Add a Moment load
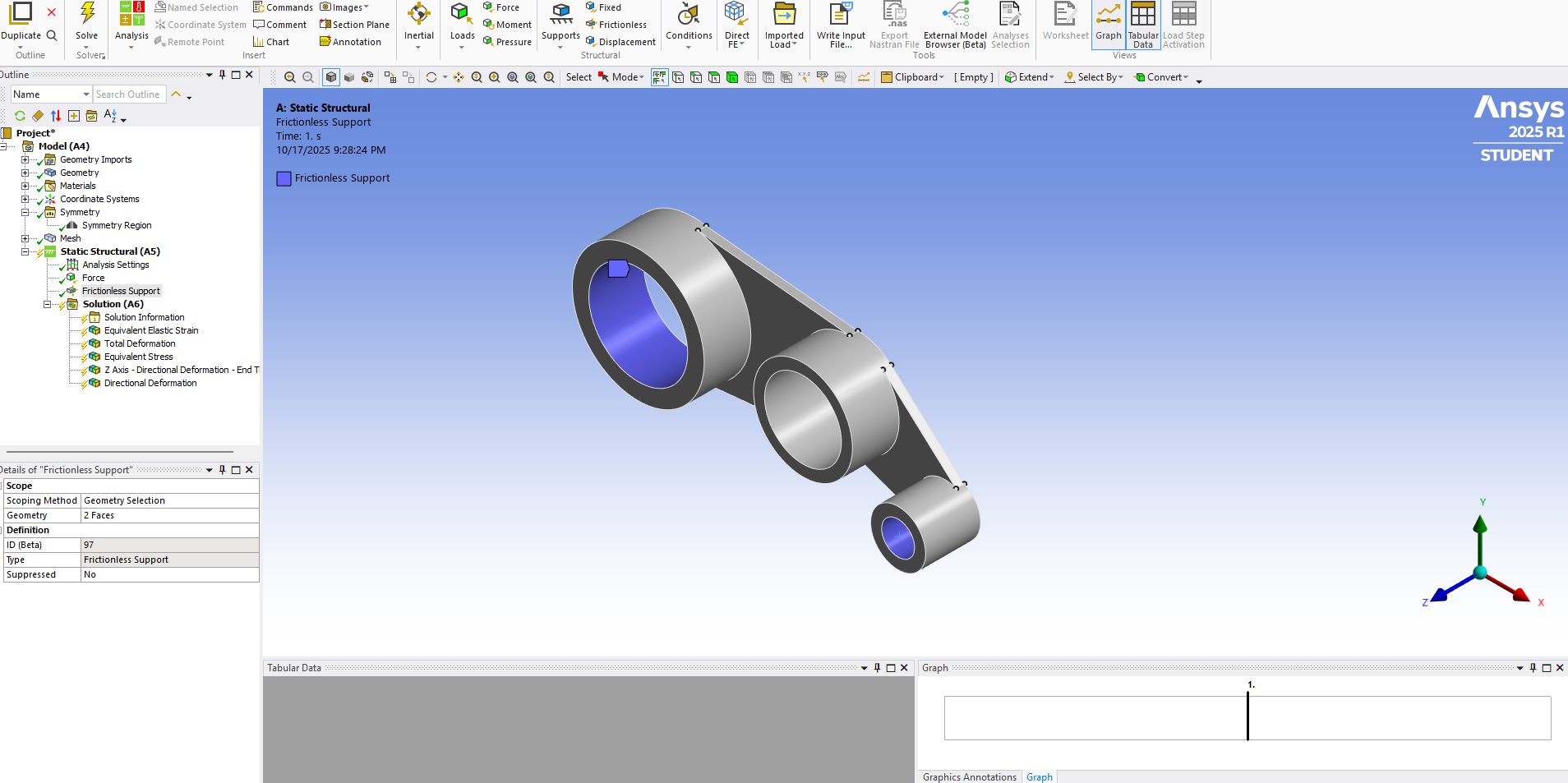The width and height of the screenshot is (1568, 783). [x=507, y=25]
